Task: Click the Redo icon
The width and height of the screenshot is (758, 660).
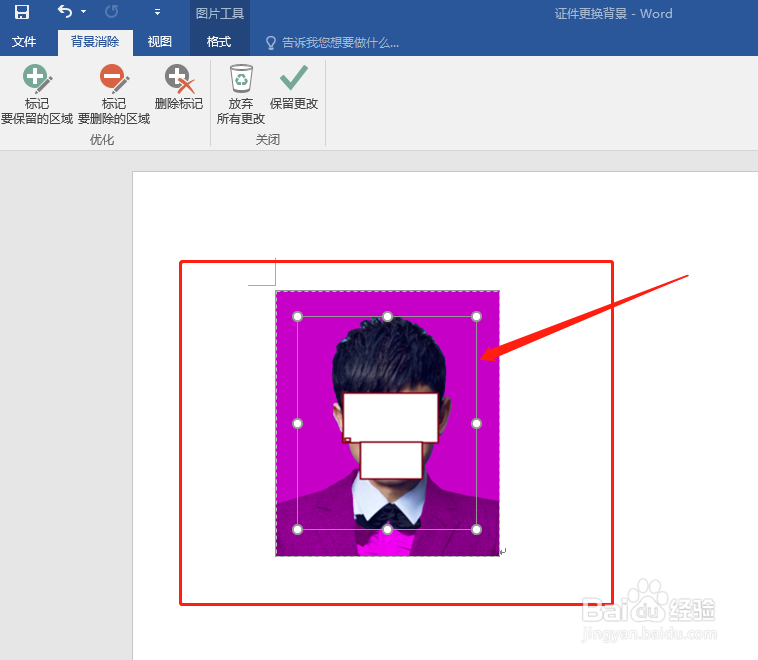Action: pyautogui.click(x=112, y=12)
